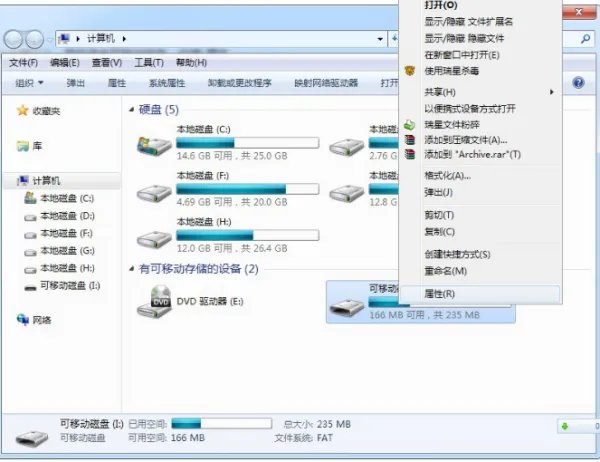Open the 帮助(H) menu
The height and width of the screenshot is (462, 600).
[x=191, y=63]
